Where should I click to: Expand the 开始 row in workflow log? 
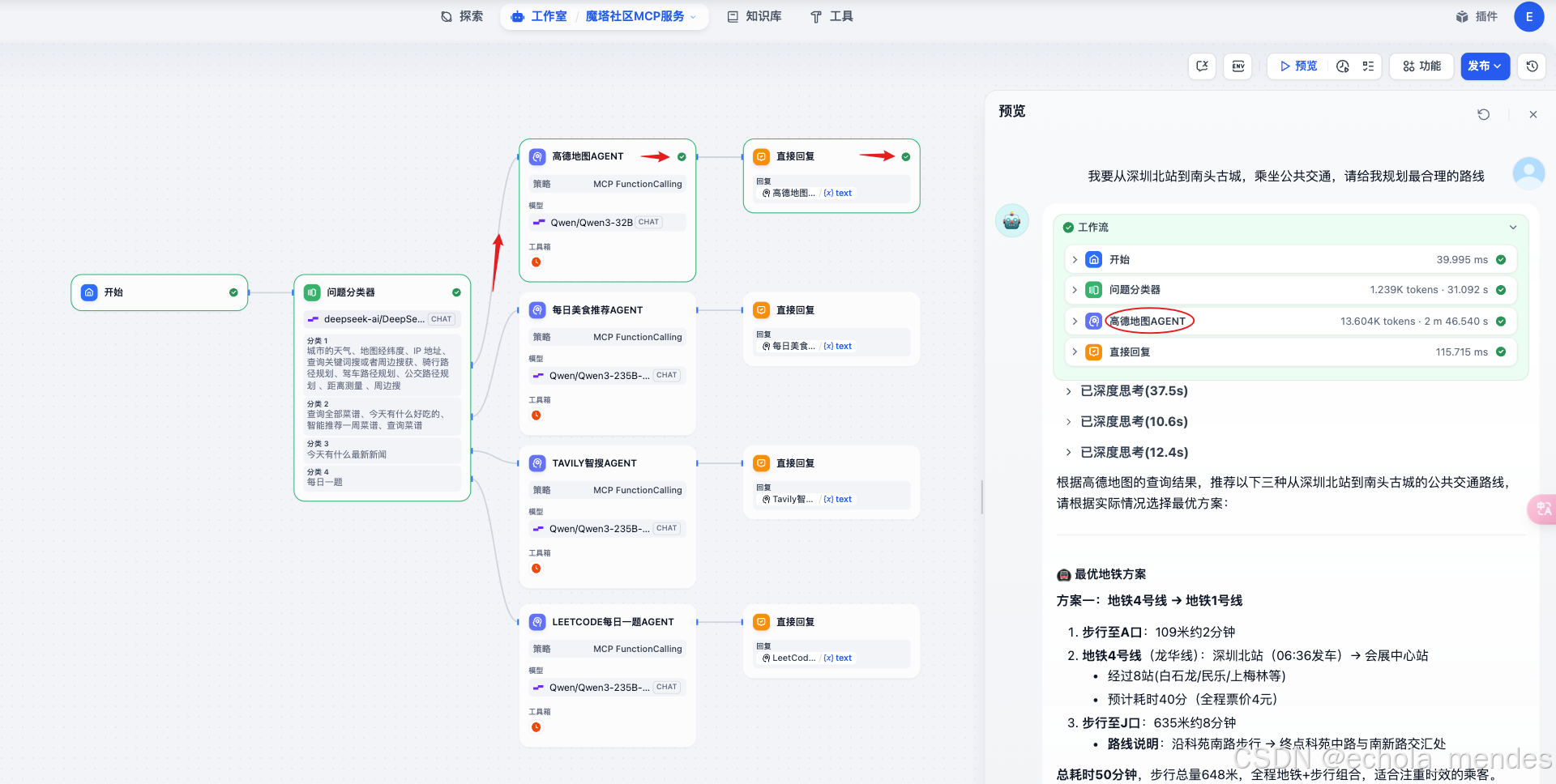1075,260
